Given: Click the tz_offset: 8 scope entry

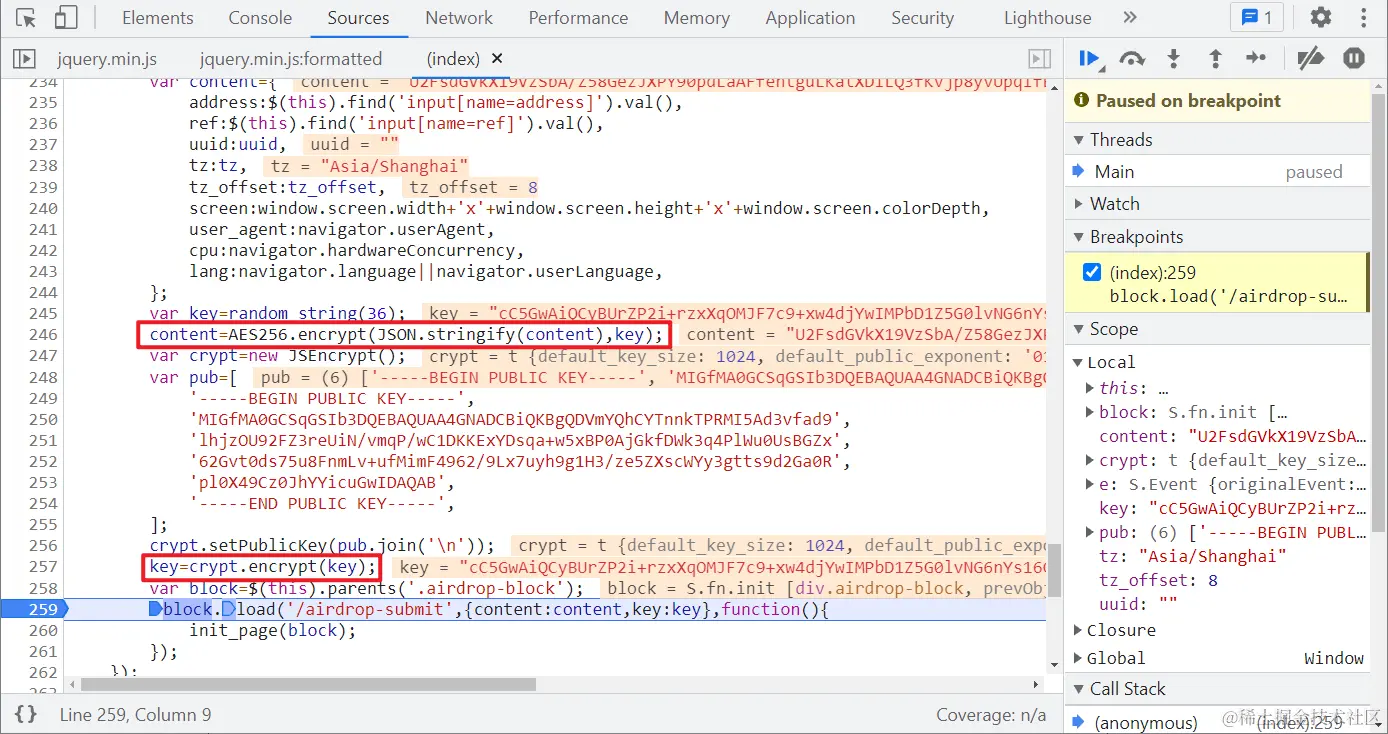Looking at the screenshot, I should point(1158,580).
